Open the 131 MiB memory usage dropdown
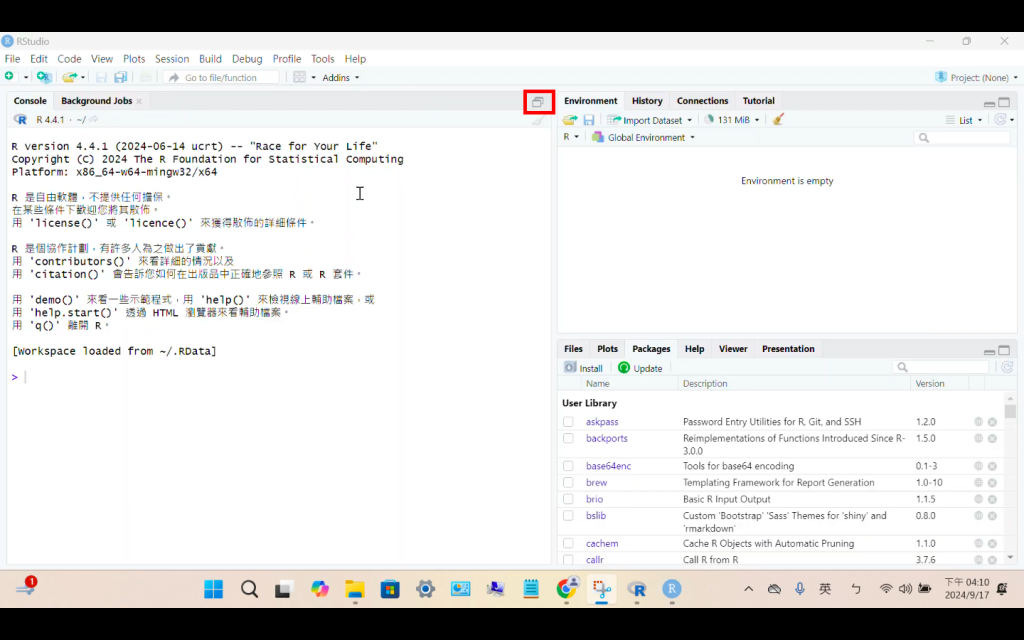The width and height of the screenshot is (1024, 640). pos(732,120)
